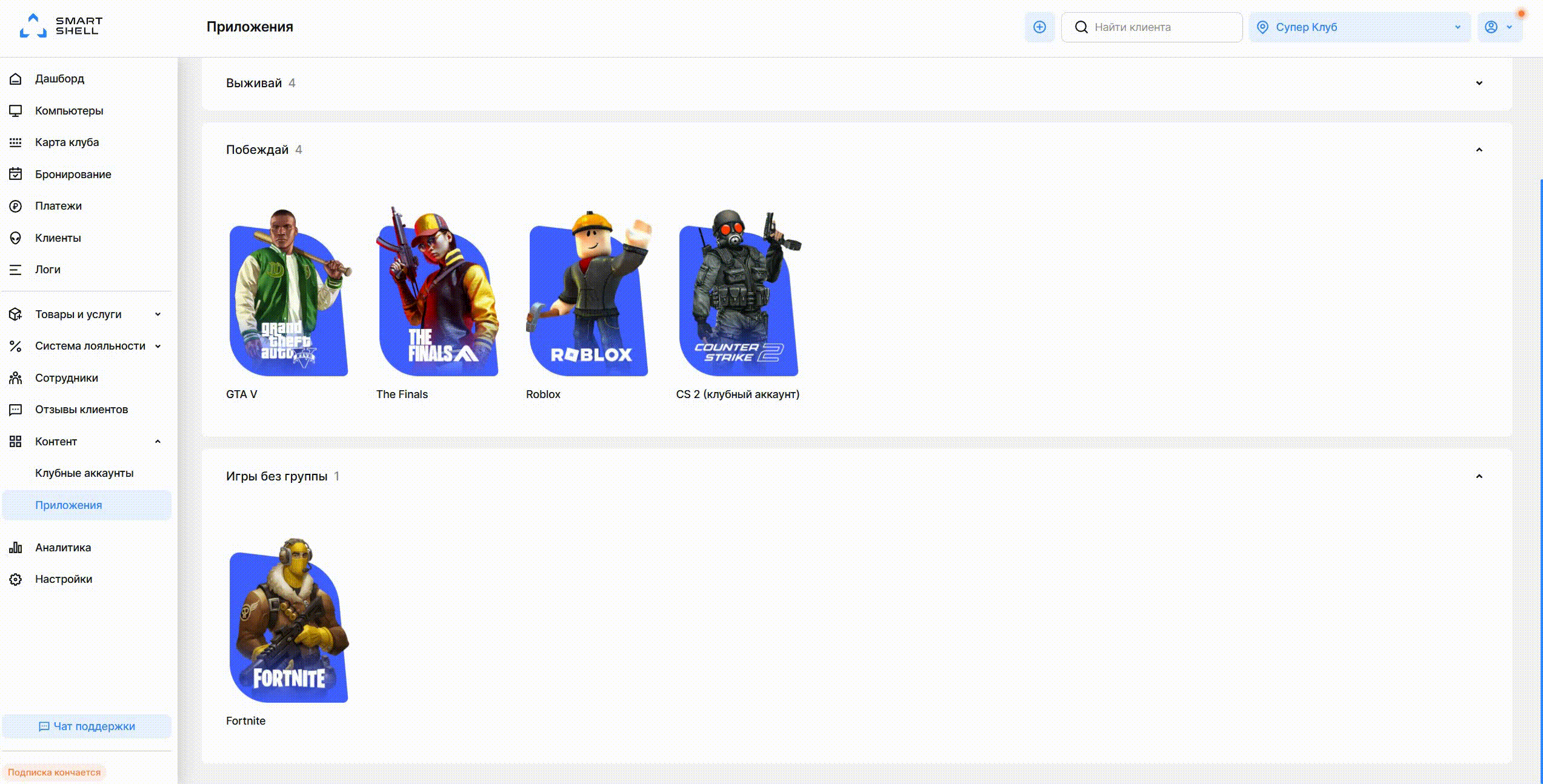
Task: Click the Логи lines icon
Action: point(16,270)
